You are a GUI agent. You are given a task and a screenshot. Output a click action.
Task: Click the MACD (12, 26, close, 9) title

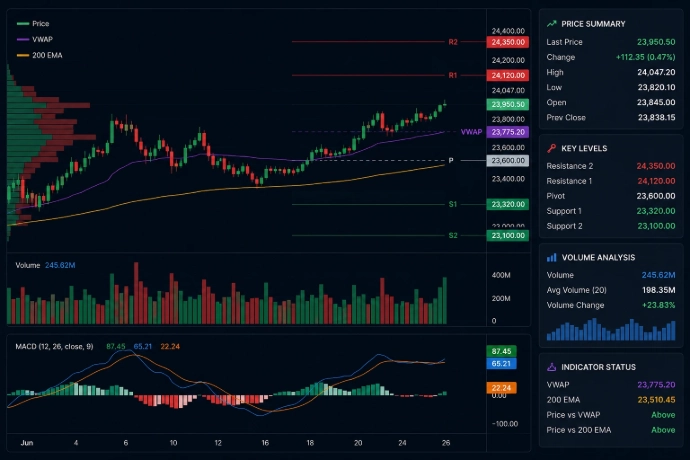tap(54, 346)
